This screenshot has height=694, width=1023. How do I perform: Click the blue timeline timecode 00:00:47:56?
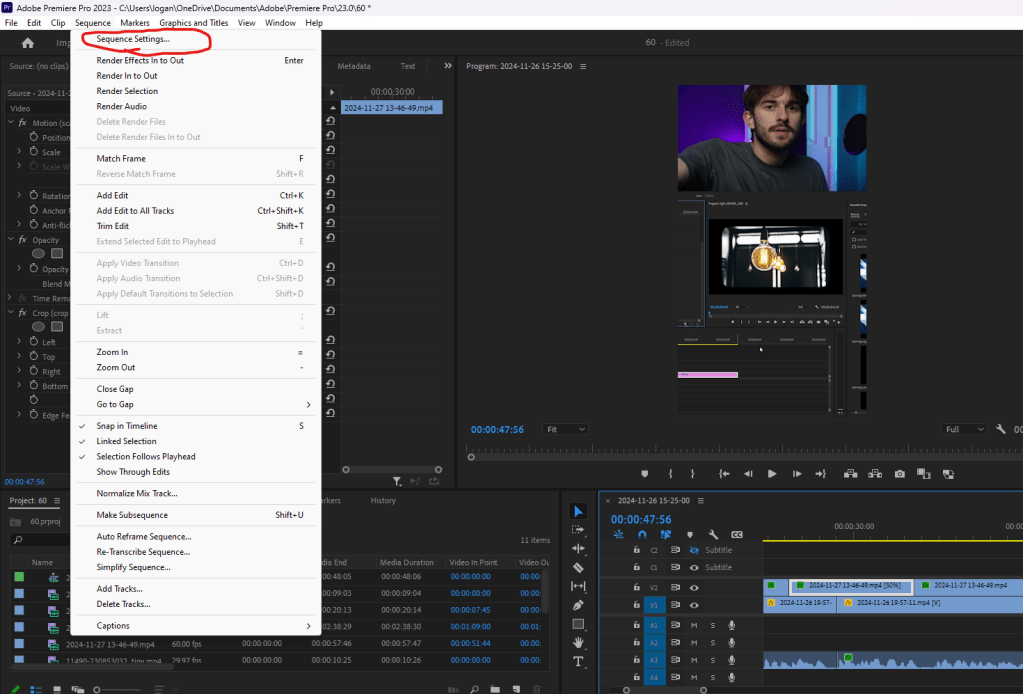641,519
